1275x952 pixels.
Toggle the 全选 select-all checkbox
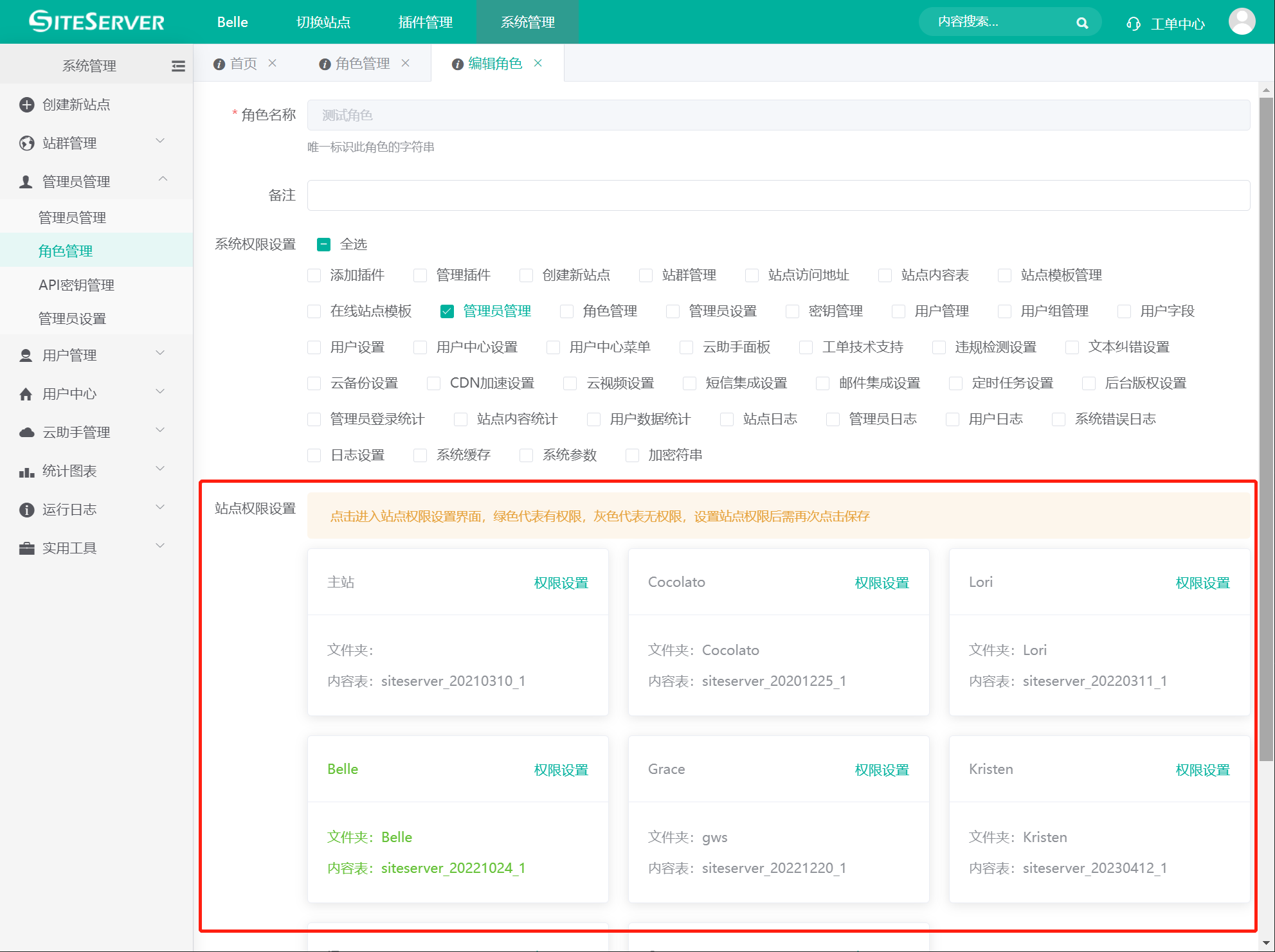(x=324, y=244)
